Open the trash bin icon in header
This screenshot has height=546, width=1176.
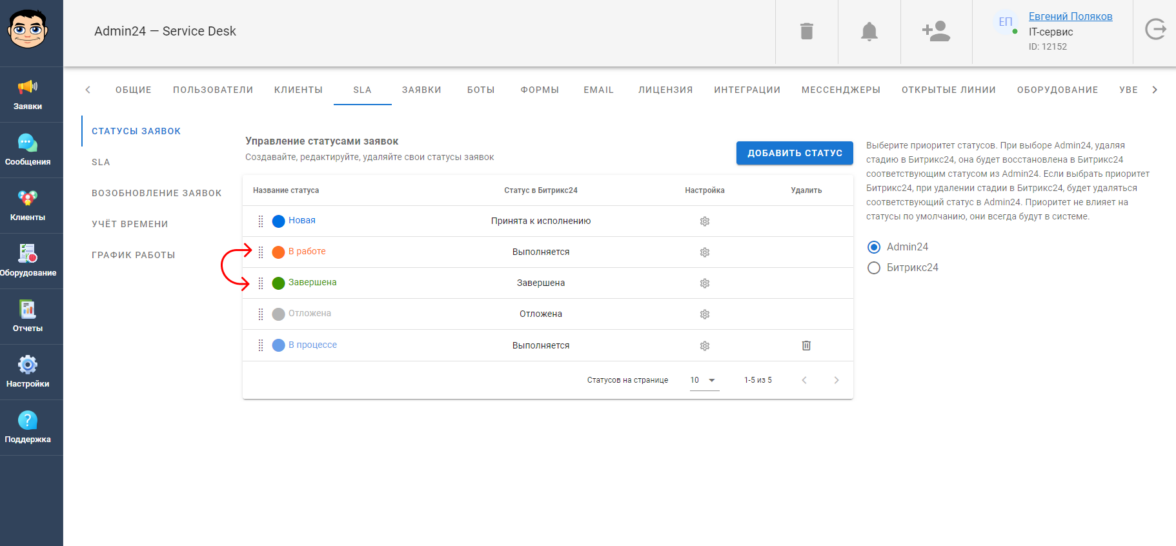point(807,32)
